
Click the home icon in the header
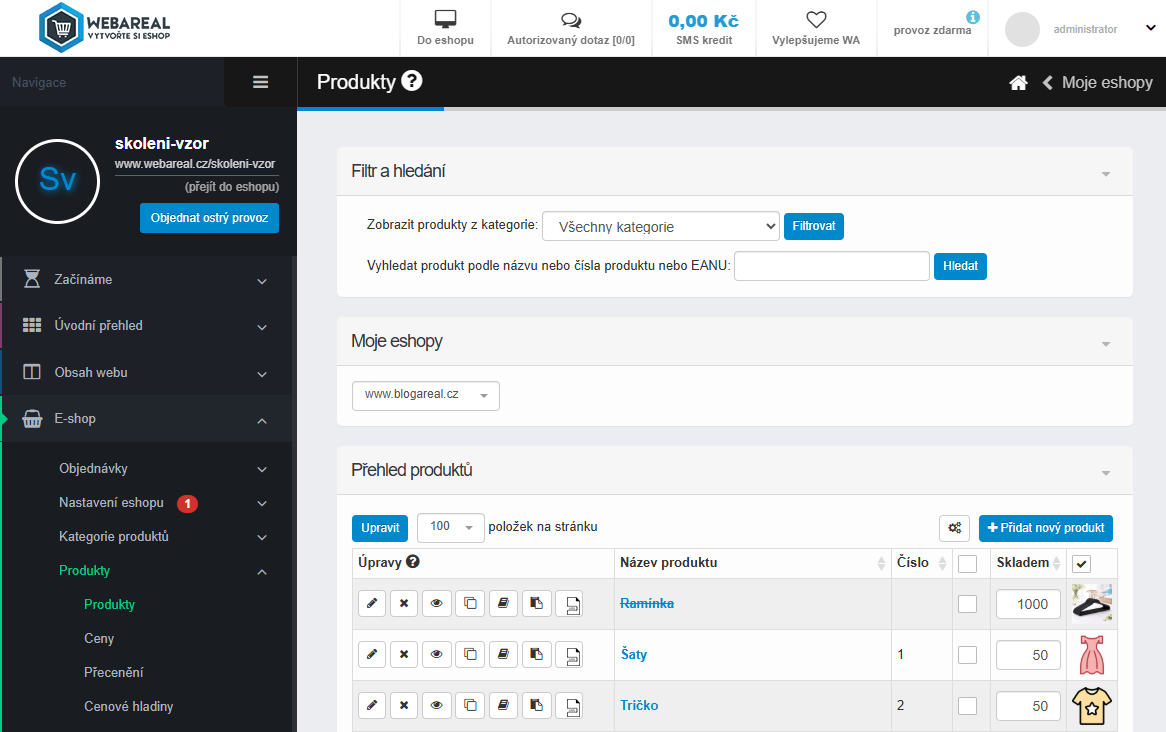tap(1018, 83)
